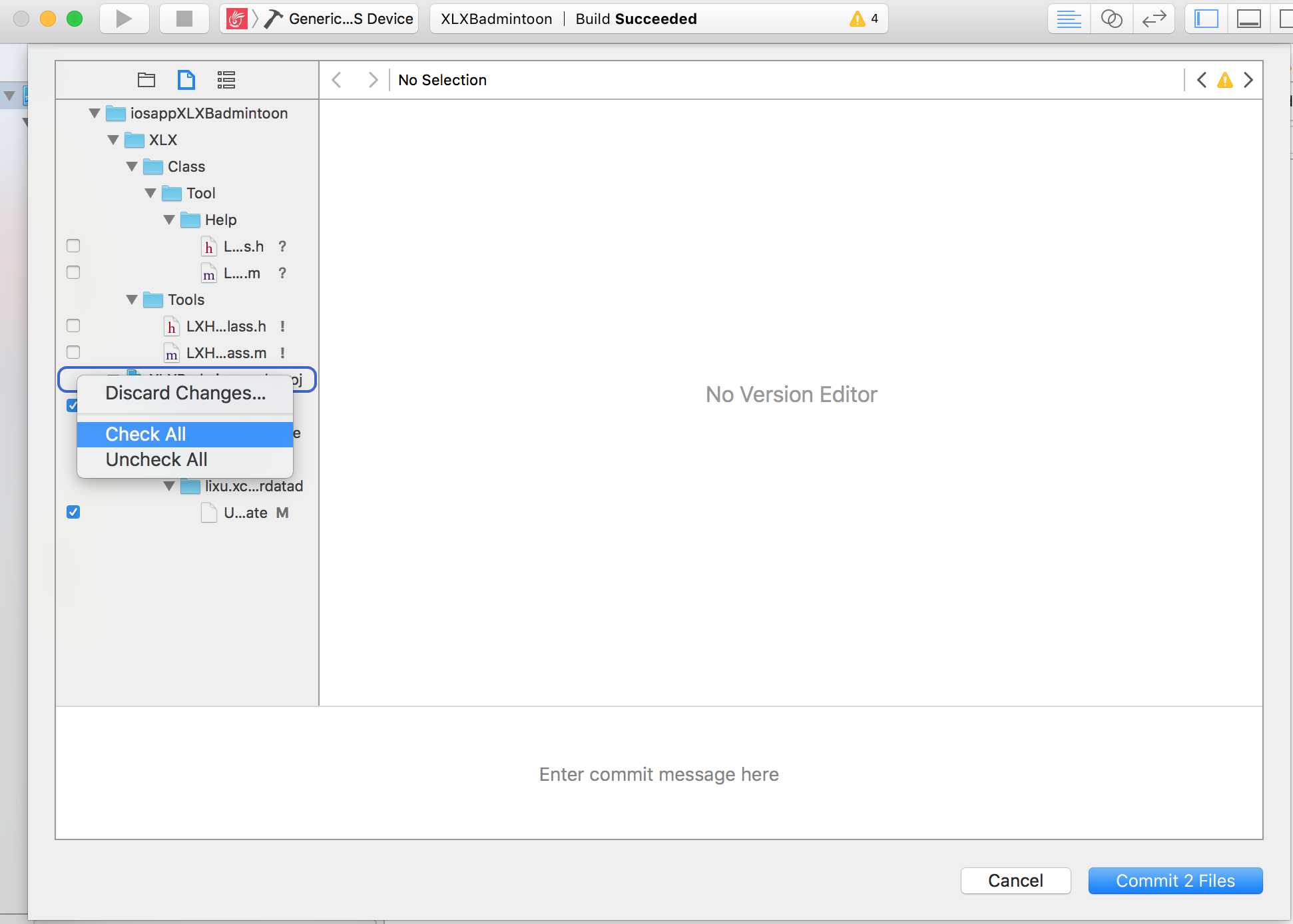The height and width of the screenshot is (924, 1293).
Task: Click the Cancel button
Action: 1015,880
